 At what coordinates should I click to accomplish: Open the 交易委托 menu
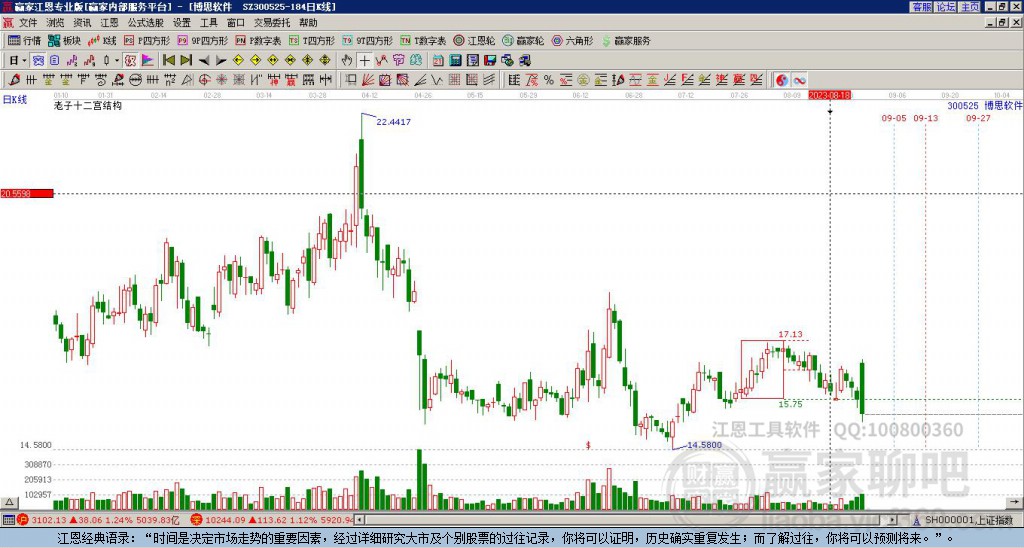point(272,23)
